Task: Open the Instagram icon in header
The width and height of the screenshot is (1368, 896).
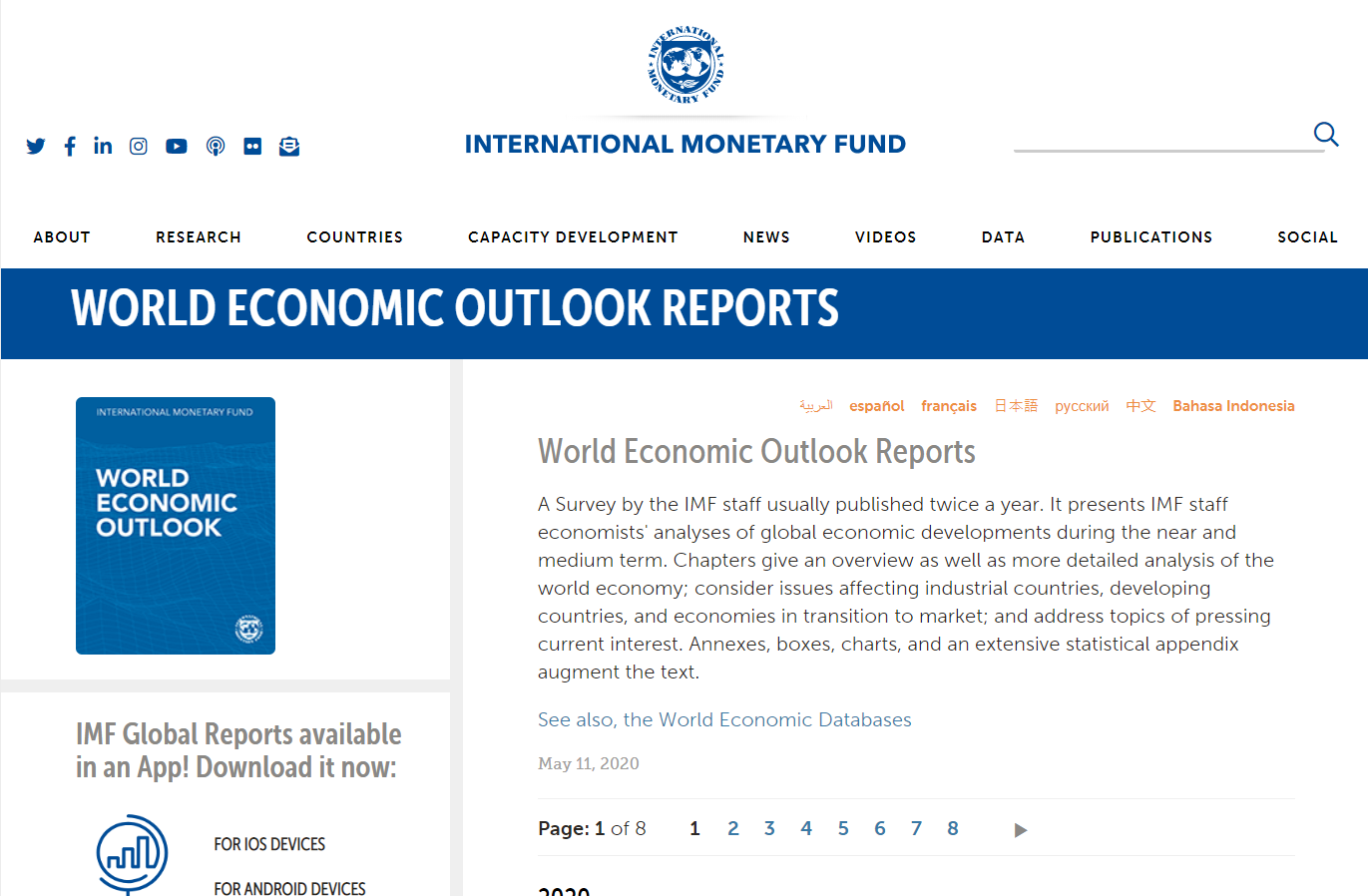Action: pos(139,147)
